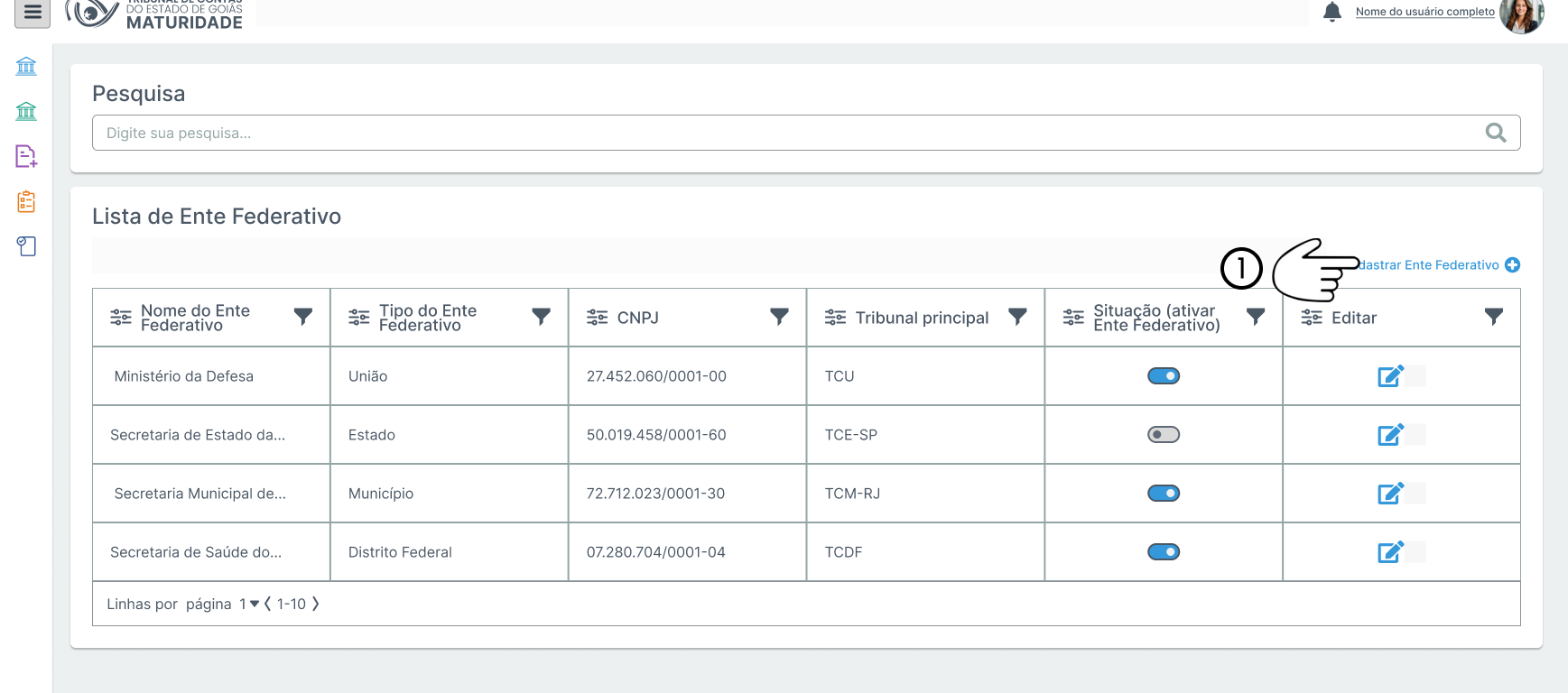Open Tribunal principal filter funnel
The image size is (1568, 693).
(1017, 317)
